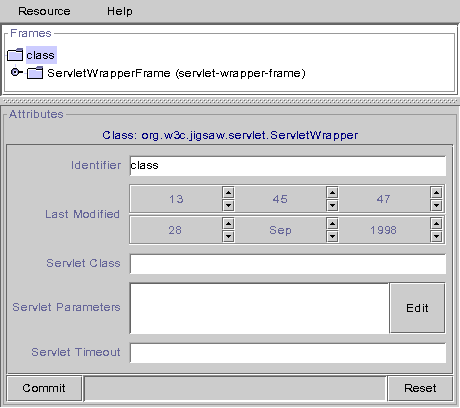Select the class tree item
Screen dimensions: 460x408
pos(41,55)
